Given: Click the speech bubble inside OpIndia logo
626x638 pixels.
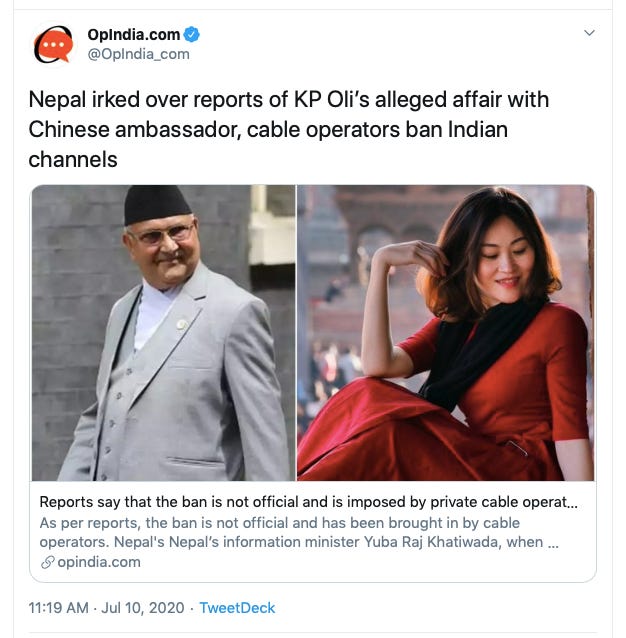Looking at the screenshot, I should [55, 46].
